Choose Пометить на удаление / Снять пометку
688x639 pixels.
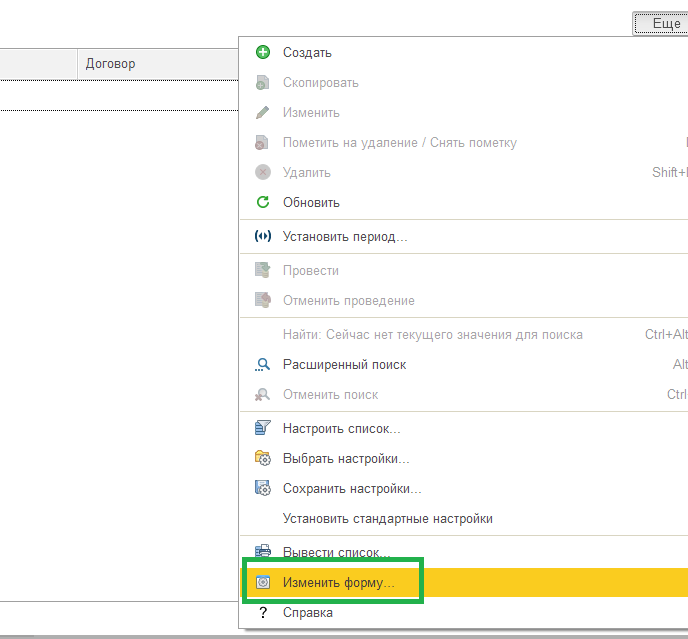pos(464,143)
